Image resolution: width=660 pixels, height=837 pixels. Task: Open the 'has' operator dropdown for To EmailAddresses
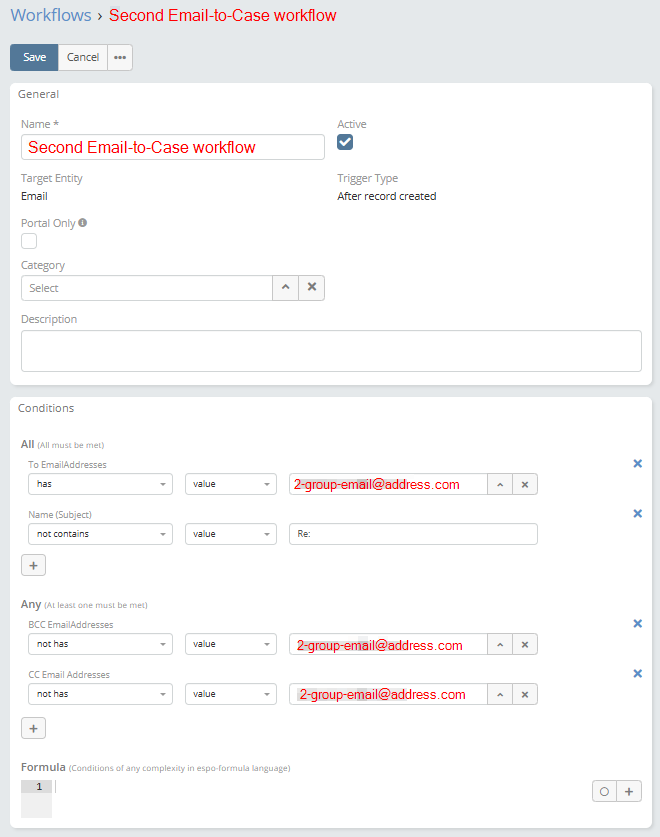[100, 484]
